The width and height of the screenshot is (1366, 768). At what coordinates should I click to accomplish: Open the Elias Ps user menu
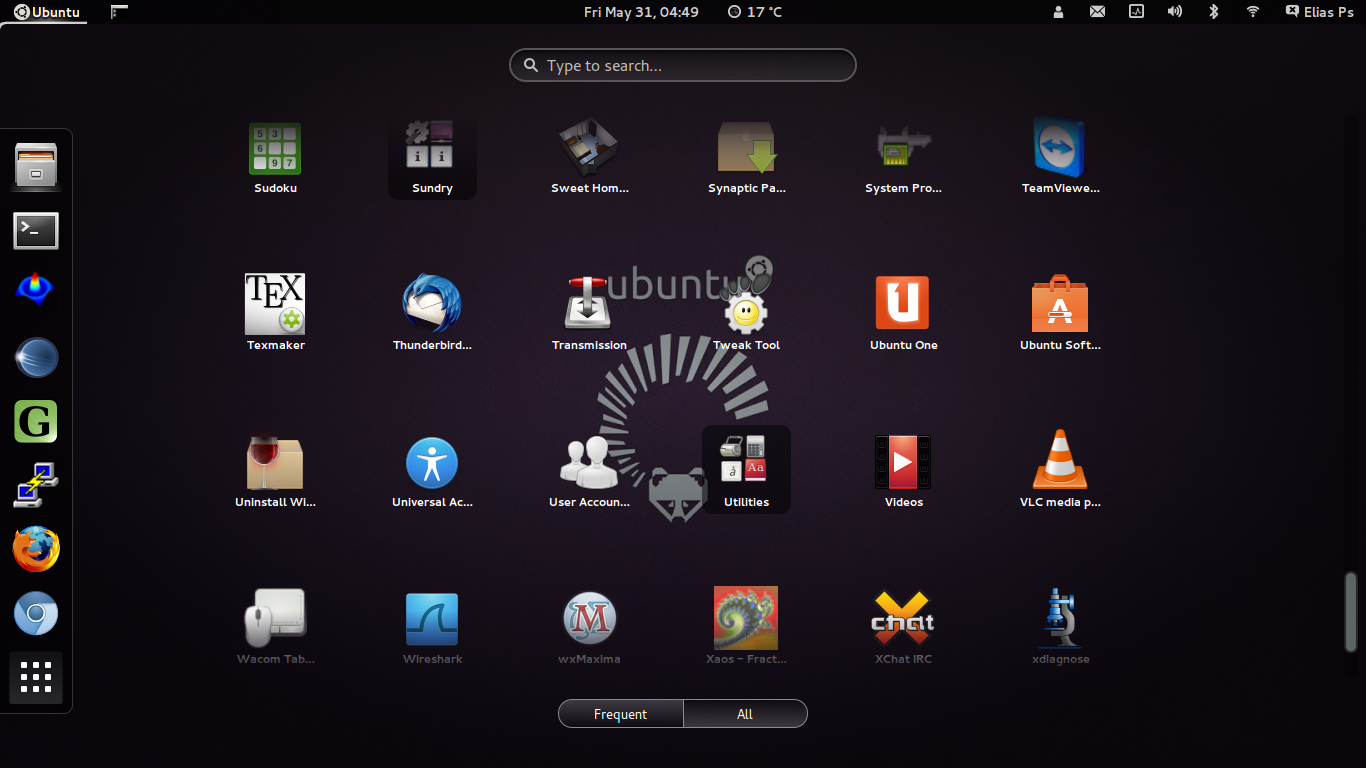click(1319, 12)
